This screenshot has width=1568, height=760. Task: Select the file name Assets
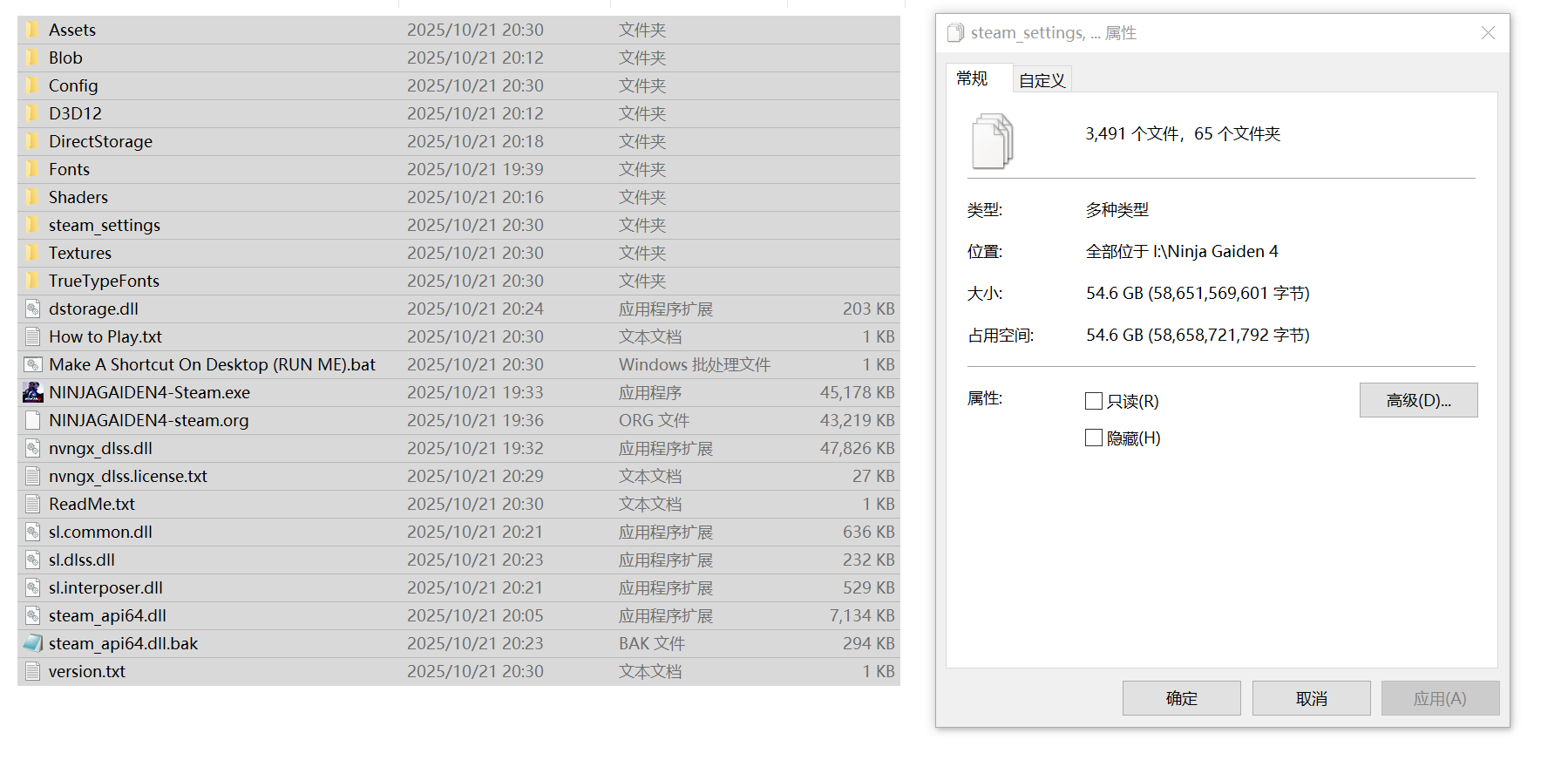pos(72,30)
